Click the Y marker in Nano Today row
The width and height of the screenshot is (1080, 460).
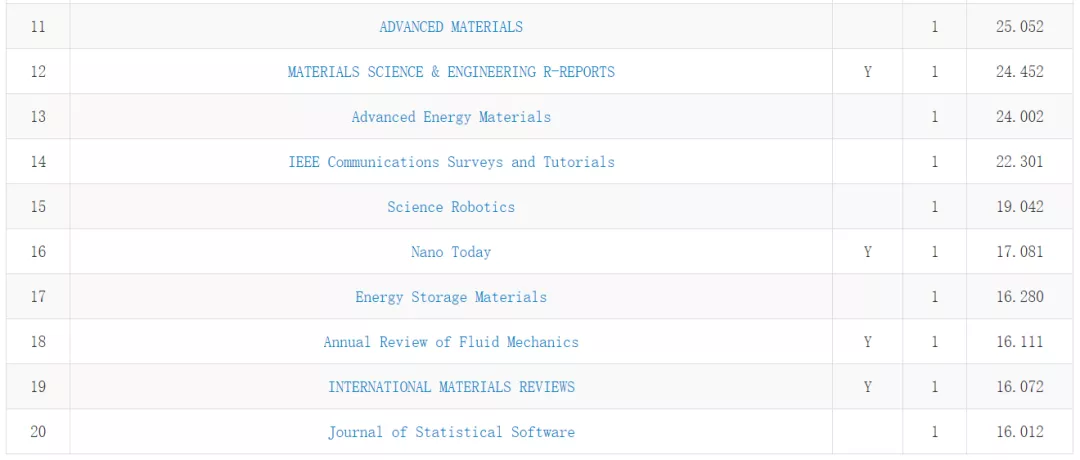pyautogui.click(x=867, y=252)
